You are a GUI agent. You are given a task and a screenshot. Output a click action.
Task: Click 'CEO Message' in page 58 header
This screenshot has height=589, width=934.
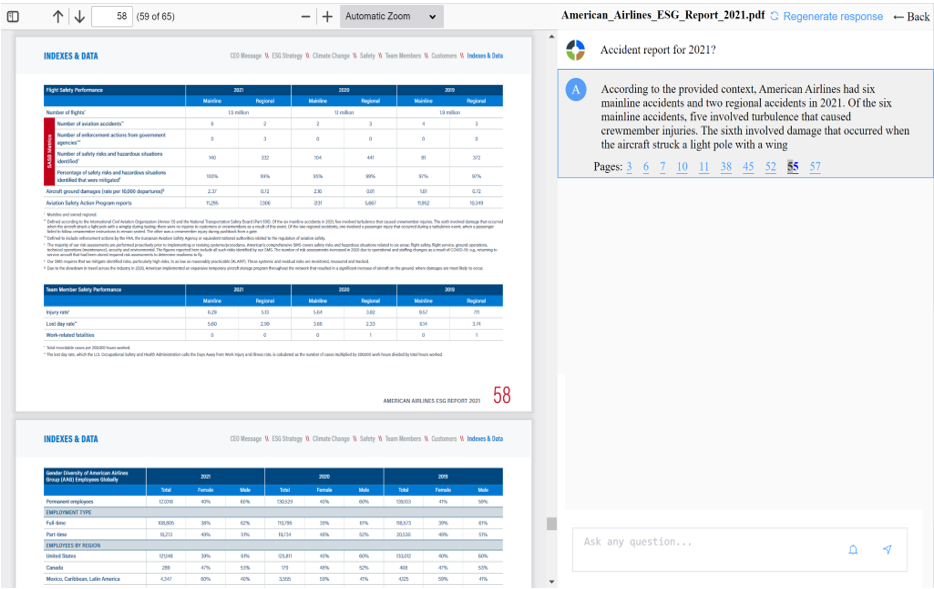pyautogui.click(x=245, y=56)
